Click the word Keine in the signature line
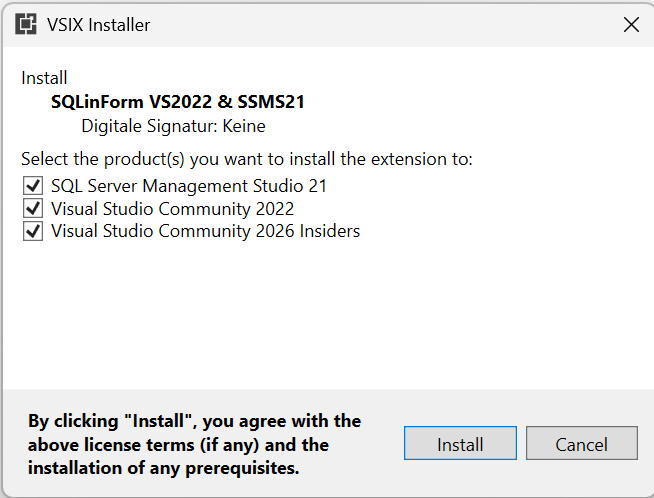Screen dimensions: 654x498 pyautogui.click(x=243, y=126)
